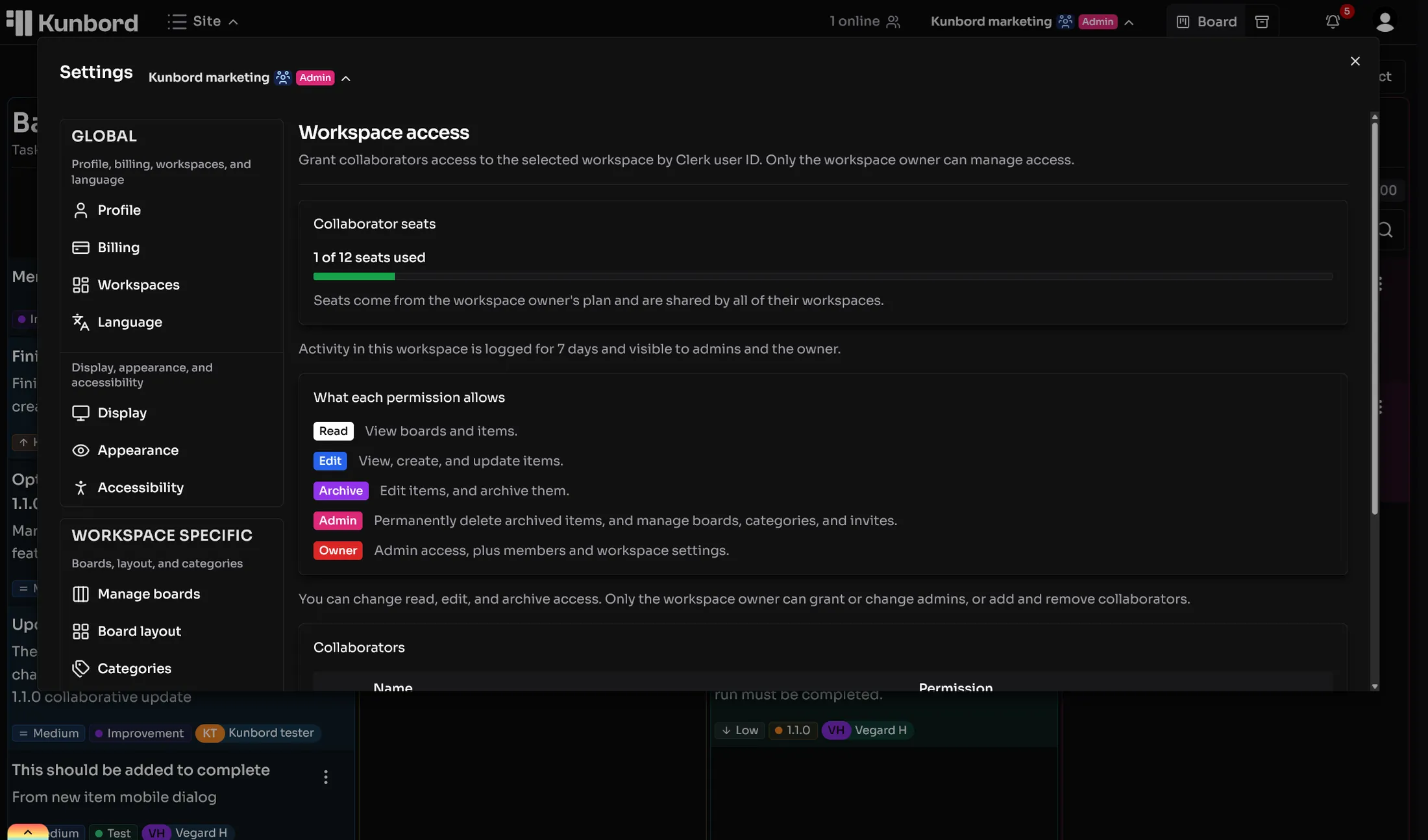Viewport: 1428px width, 840px height.
Task: Close the Settings dialog
Action: pyautogui.click(x=1355, y=61)
